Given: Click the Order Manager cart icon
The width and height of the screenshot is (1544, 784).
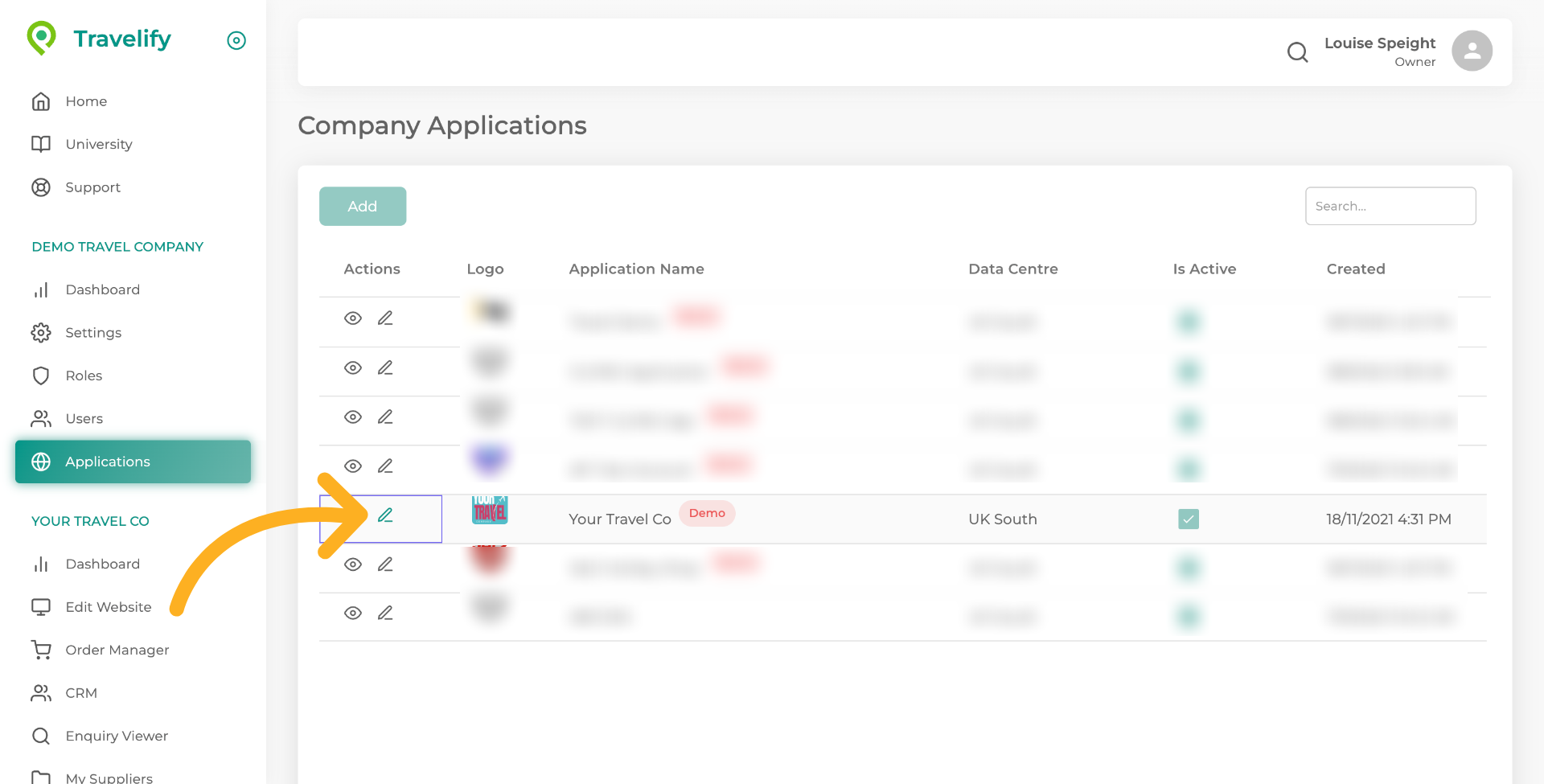Looking at the screenshot, I should click(41, 650).
